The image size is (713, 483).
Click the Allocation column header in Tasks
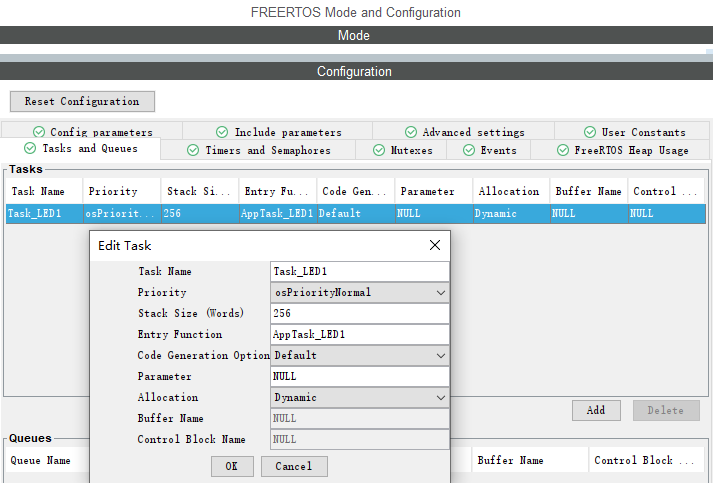(x=511, y=191)
